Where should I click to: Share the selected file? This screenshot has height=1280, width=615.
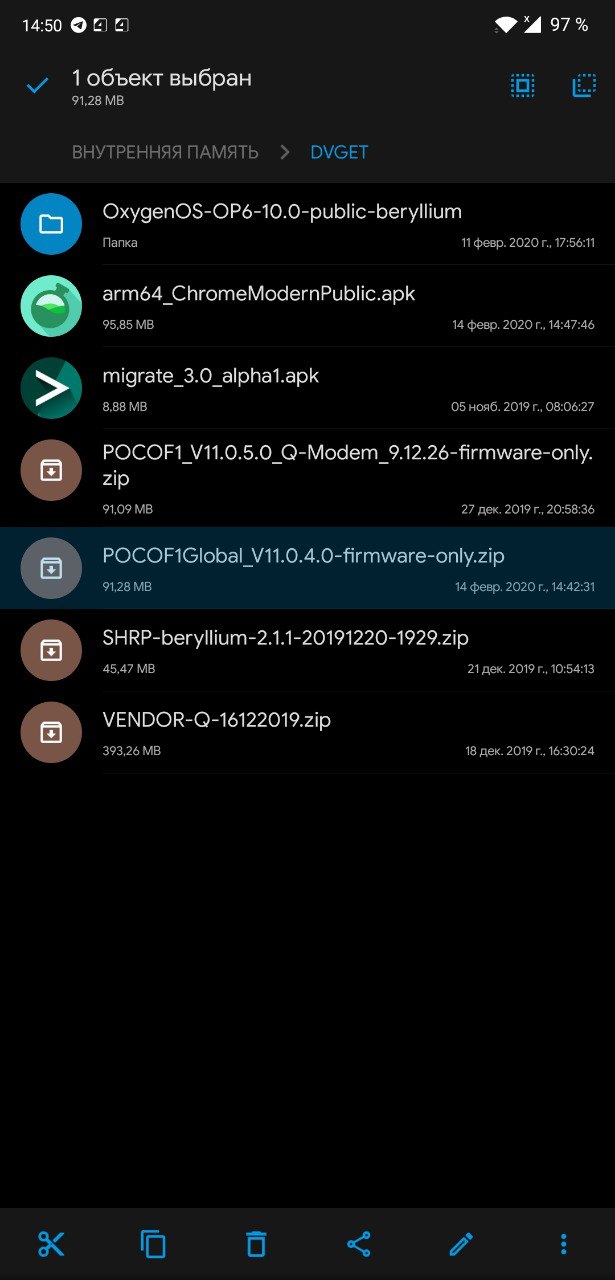[358, 1244]
